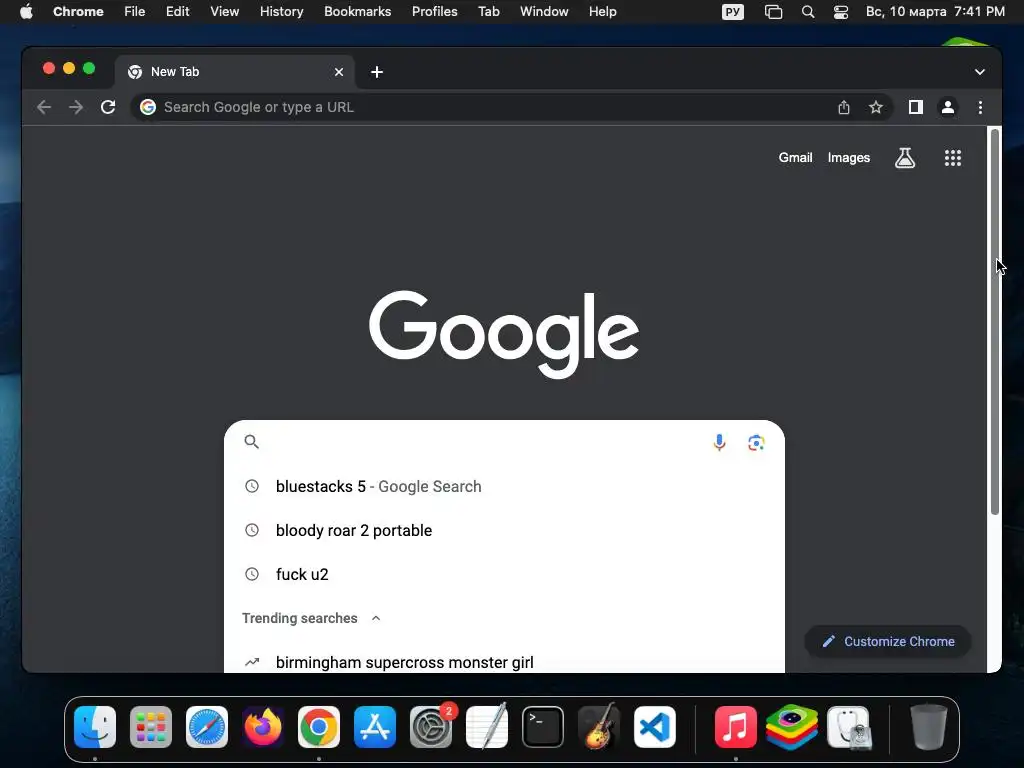Open the Edit menu
1024x768 pixels.
click(x=178, y=12)
